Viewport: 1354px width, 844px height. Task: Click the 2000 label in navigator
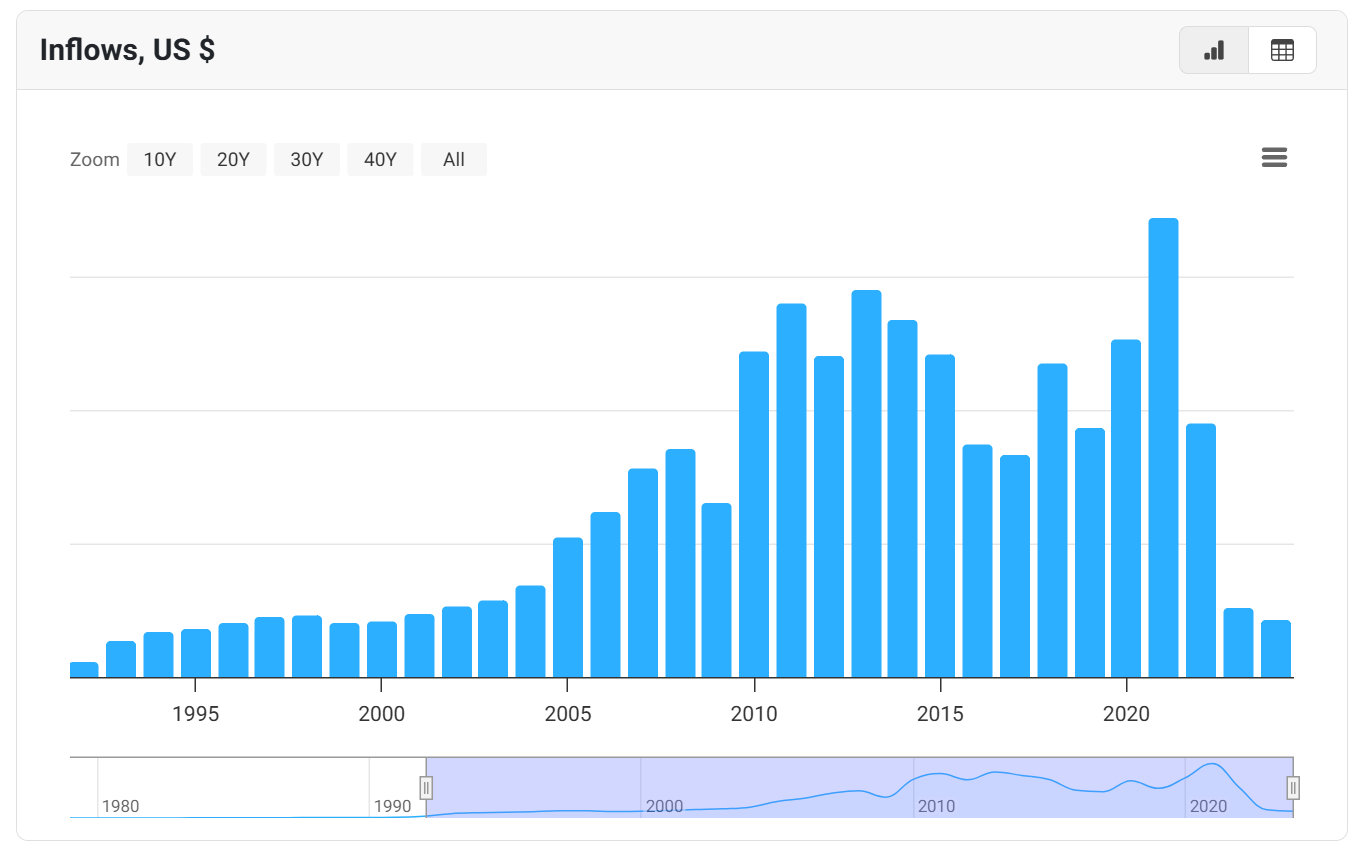coord(665,806)
